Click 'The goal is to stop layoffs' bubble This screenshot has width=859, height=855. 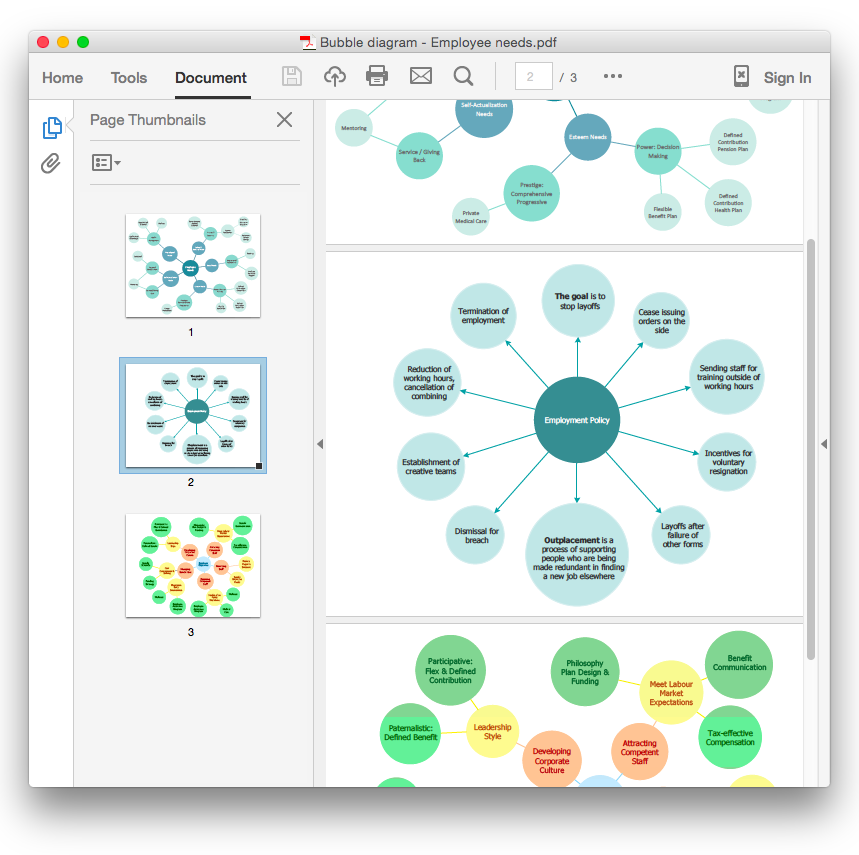click(x=579, y=301)
